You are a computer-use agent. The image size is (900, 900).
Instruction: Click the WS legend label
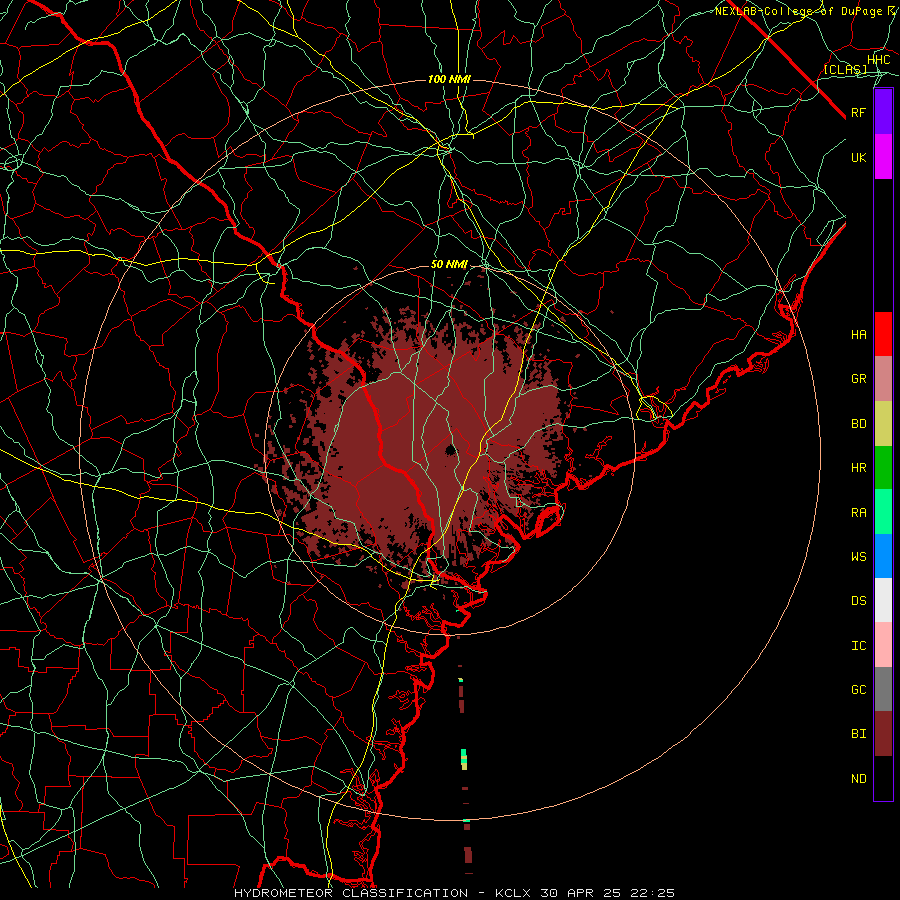[858, 557]
